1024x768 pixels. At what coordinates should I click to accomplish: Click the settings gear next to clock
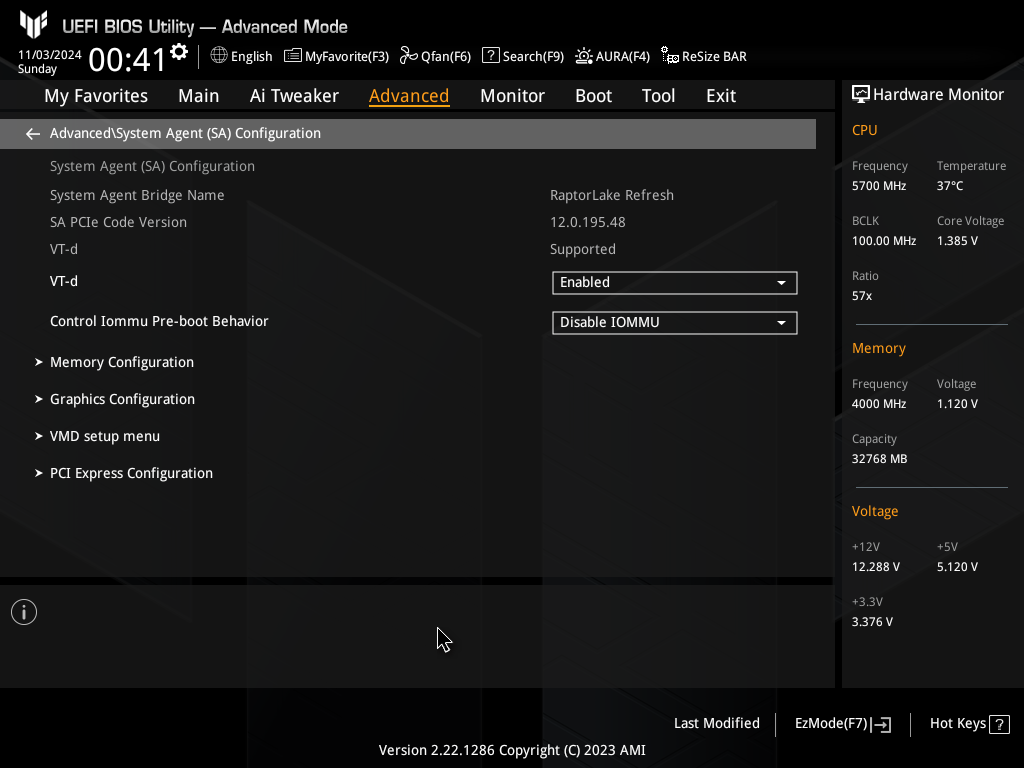[x=179, y=52]
